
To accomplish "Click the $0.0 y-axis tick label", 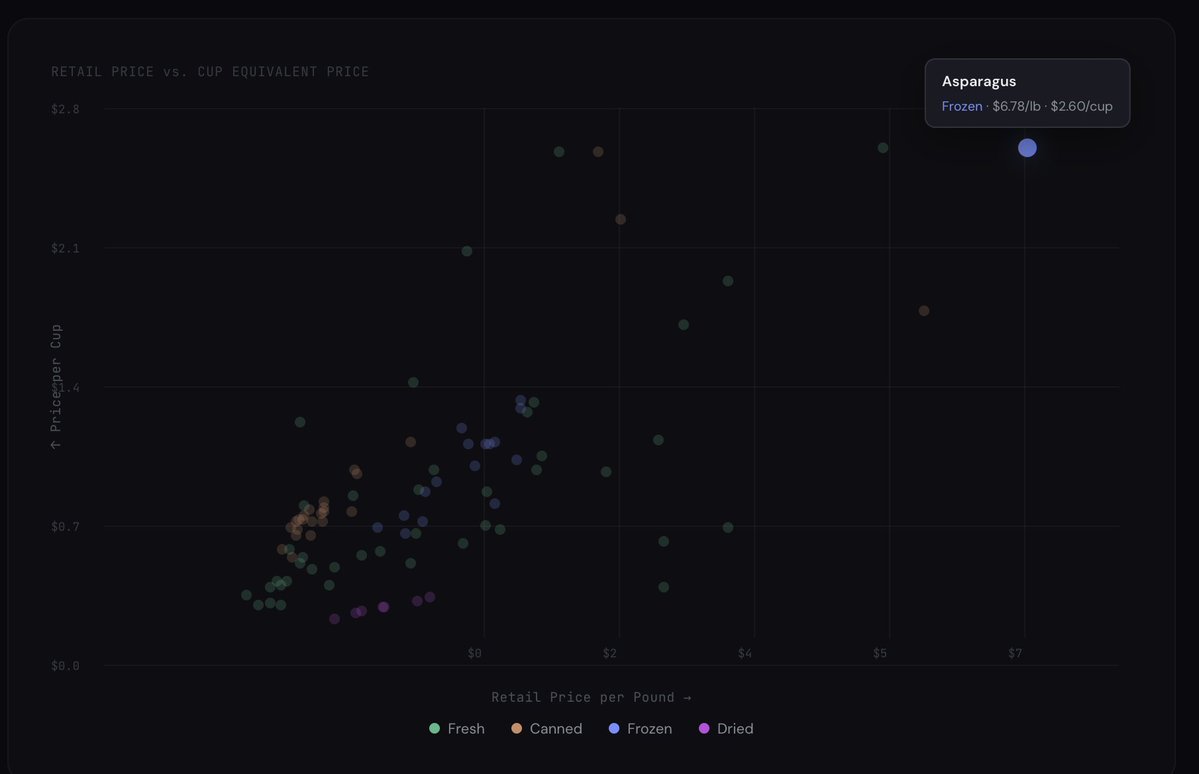I will tap(65, 666).
